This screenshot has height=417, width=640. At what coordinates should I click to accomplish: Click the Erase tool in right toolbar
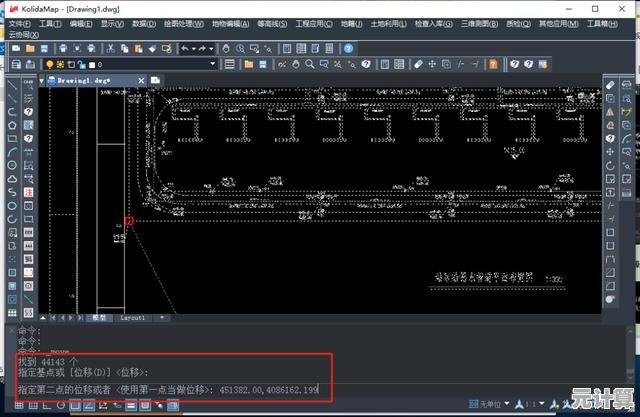point(610,87)
